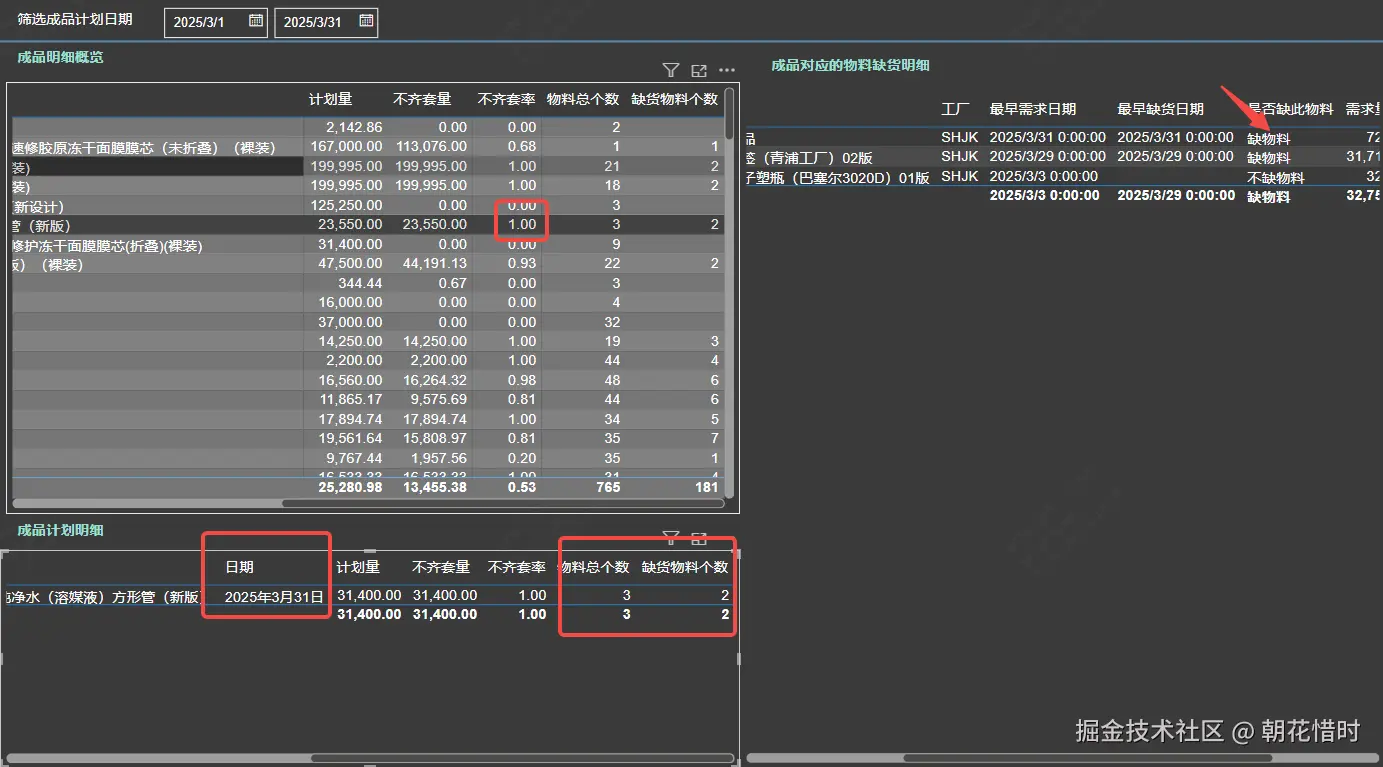This screenshot has height=767, width=1383.
Task: Click total plan quantity 25,280.98
Action: [350, 488]
